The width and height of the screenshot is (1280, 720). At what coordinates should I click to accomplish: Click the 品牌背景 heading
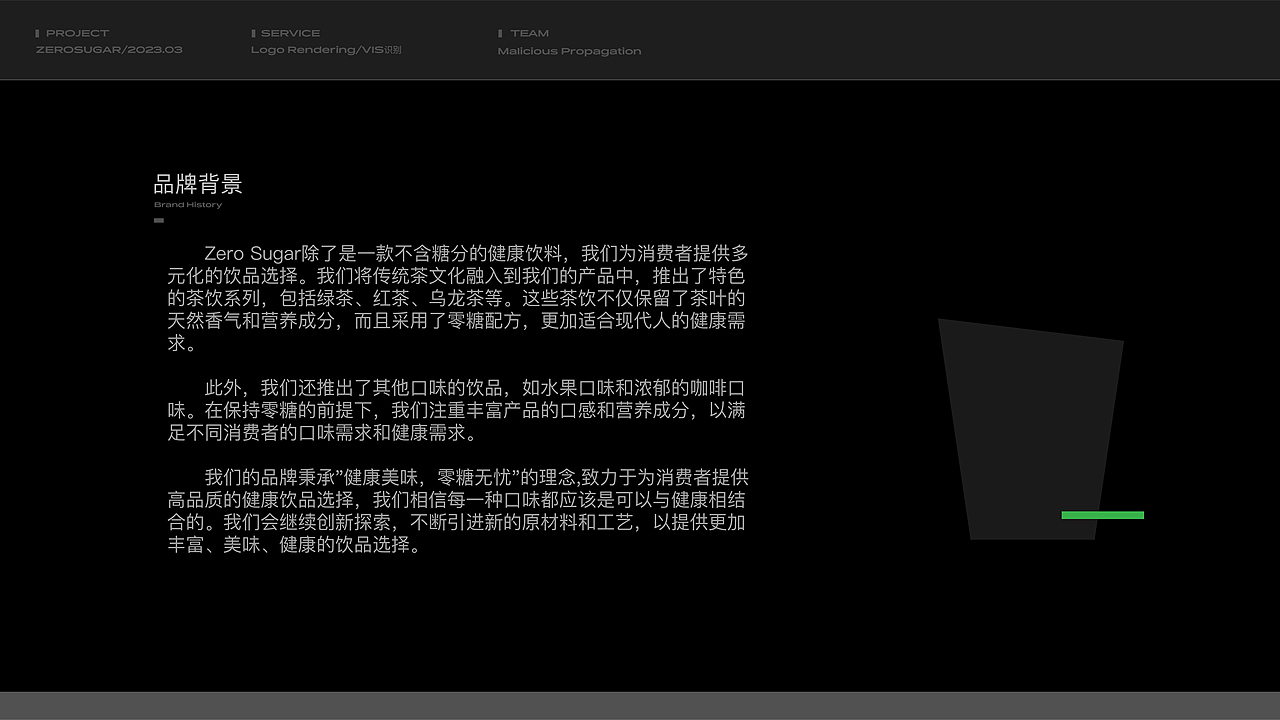tap(198, 184)
